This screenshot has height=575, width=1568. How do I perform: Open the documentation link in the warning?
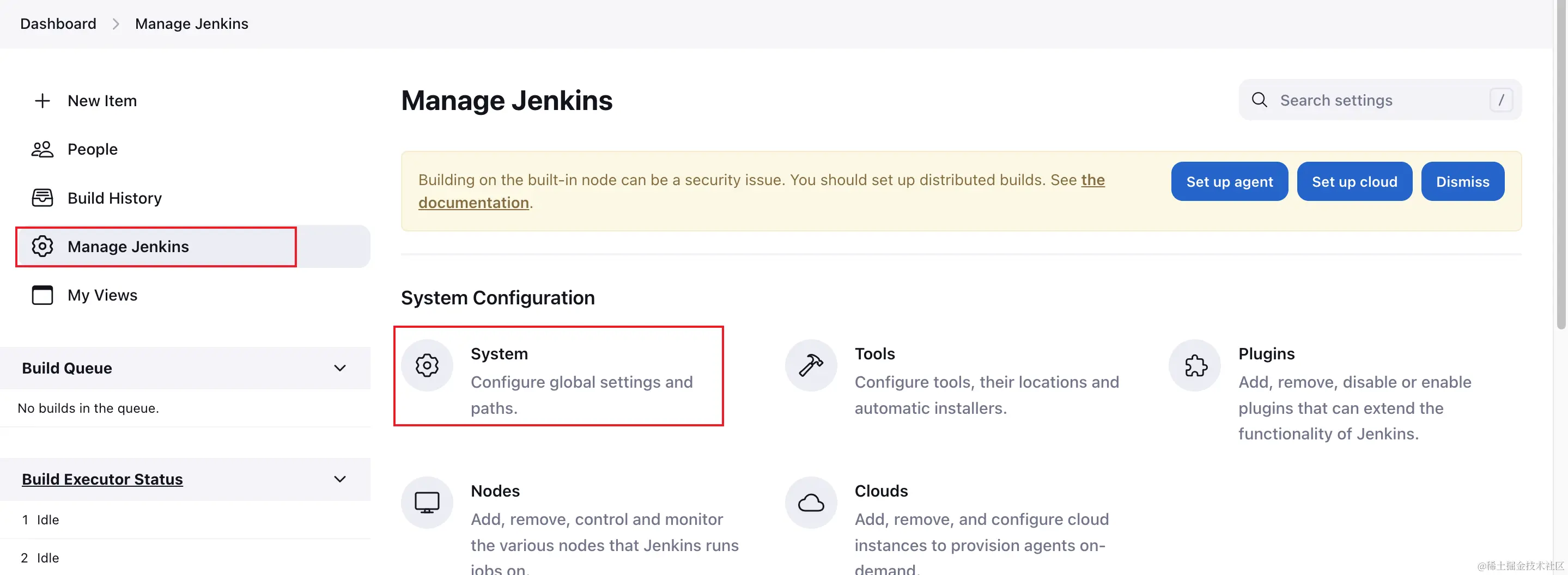click(473, 203)
